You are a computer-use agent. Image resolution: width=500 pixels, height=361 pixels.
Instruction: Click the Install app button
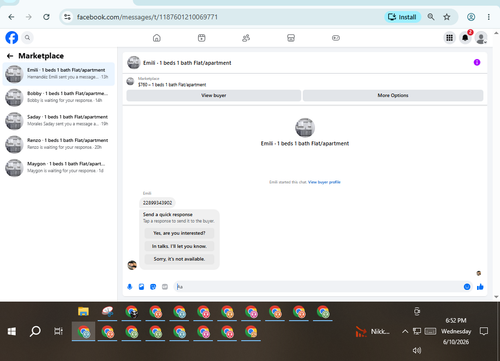[x=403, y=17]
